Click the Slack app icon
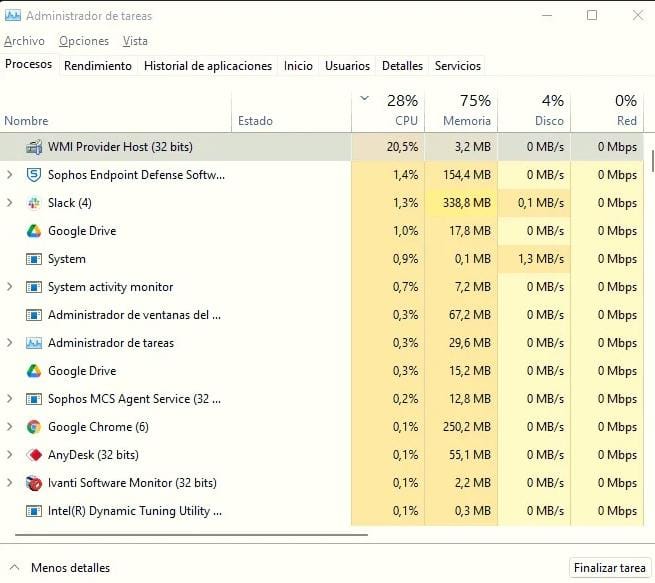The image size is (655, 583). click(x=33, y=203)
